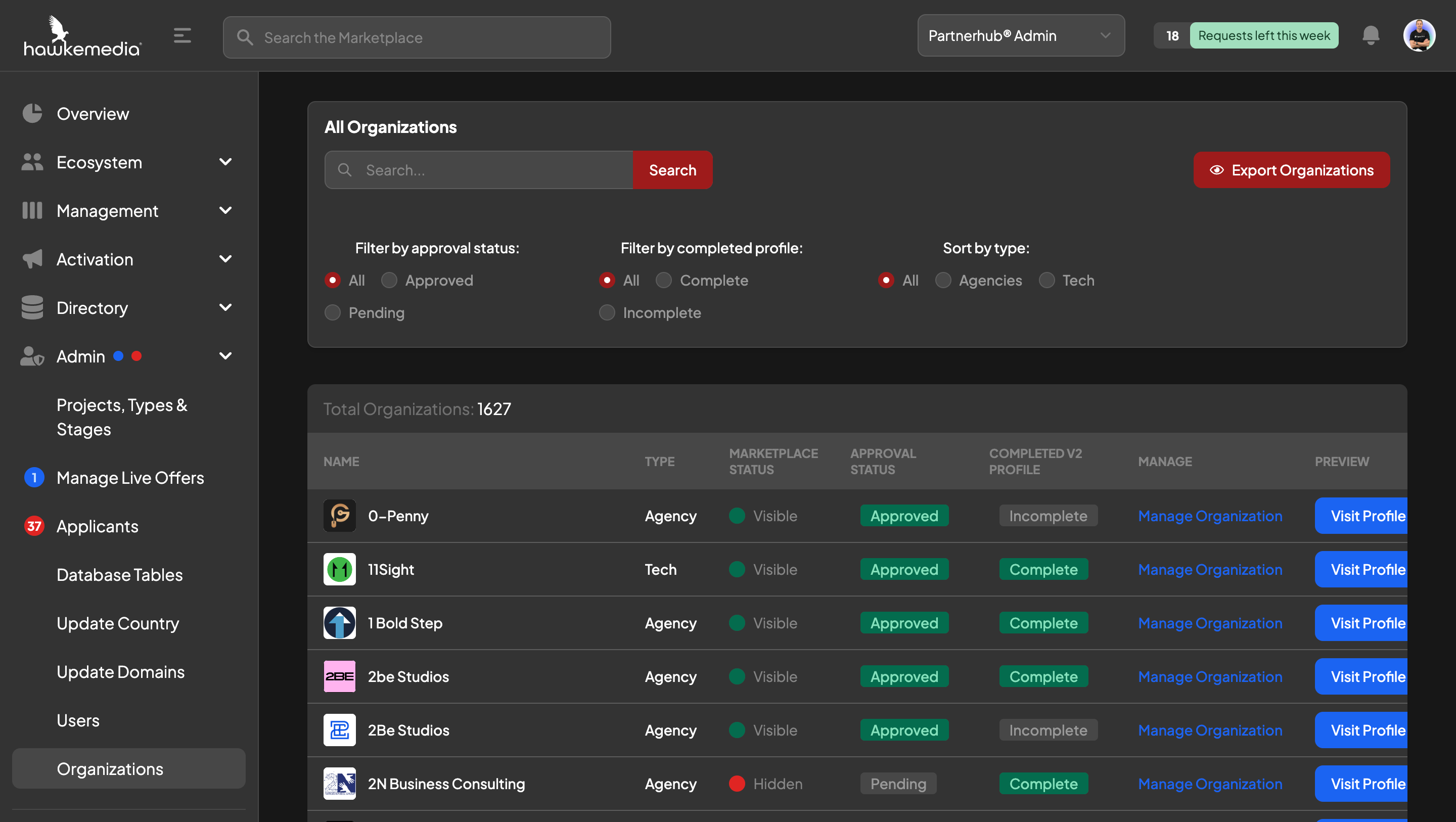This screenshot has height=822, width=1456.
Task: Visit Profile of 11Sight
Action: (x=1361, y=569)
